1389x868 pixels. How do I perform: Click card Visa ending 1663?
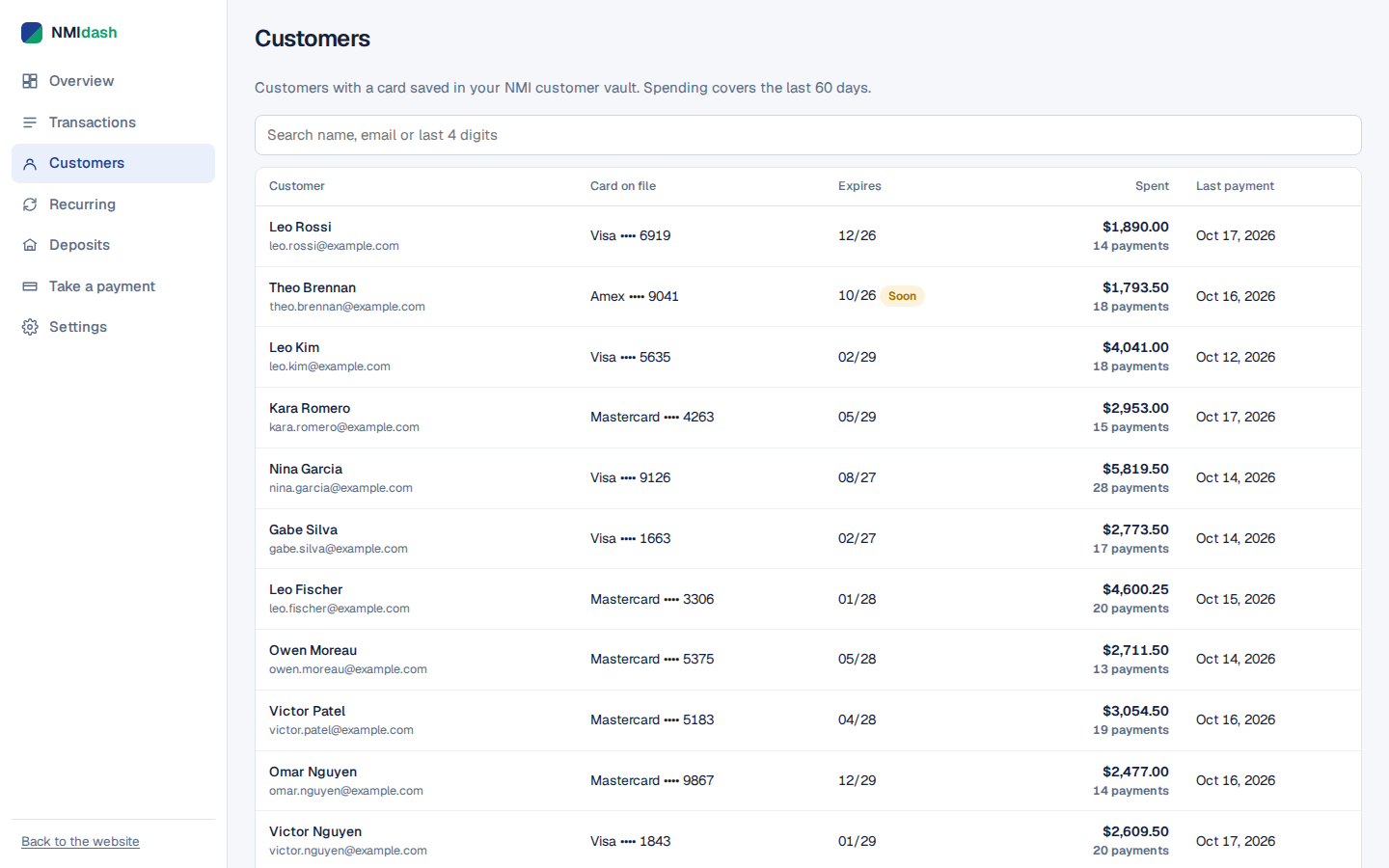pyautogui.click(x=630, y=538)
